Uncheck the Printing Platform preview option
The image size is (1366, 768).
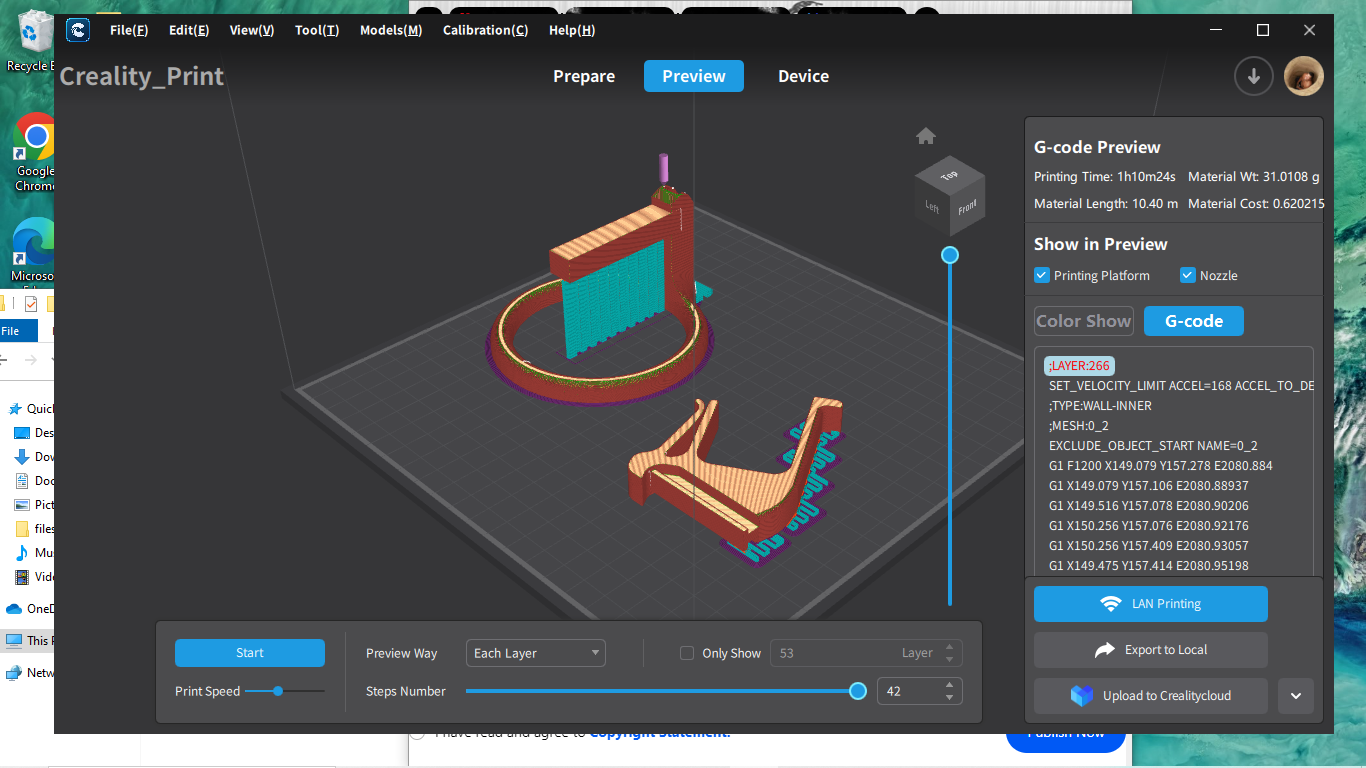point(1041,275)
